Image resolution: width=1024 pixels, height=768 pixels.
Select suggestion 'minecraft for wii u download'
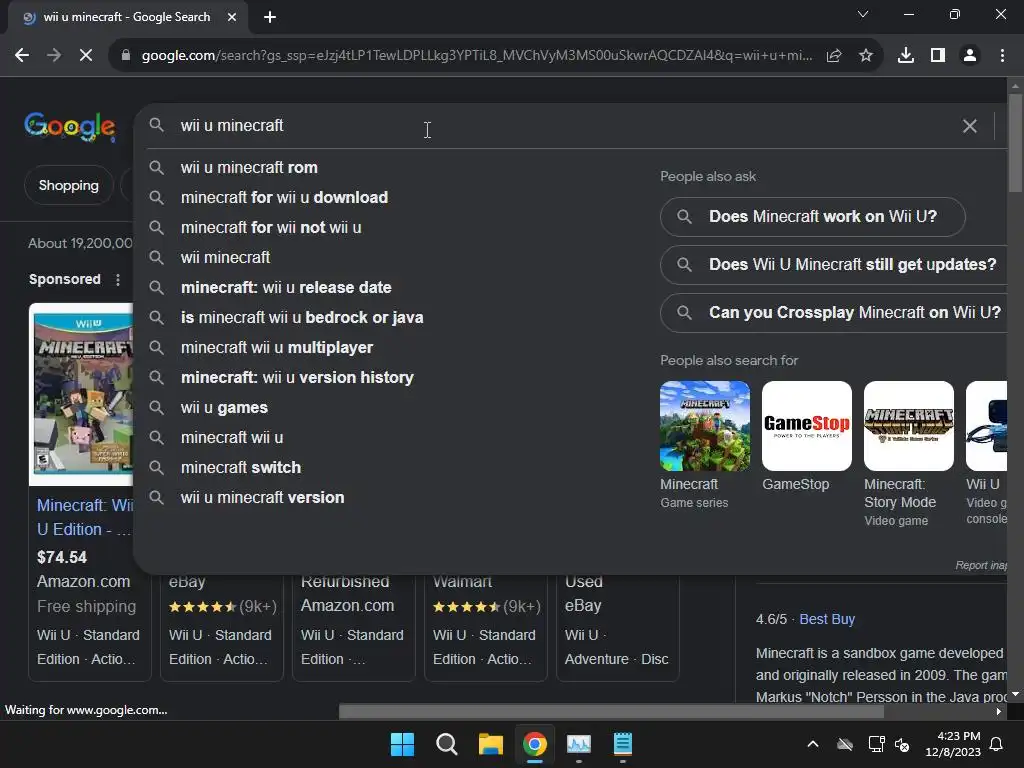(284, 198)
